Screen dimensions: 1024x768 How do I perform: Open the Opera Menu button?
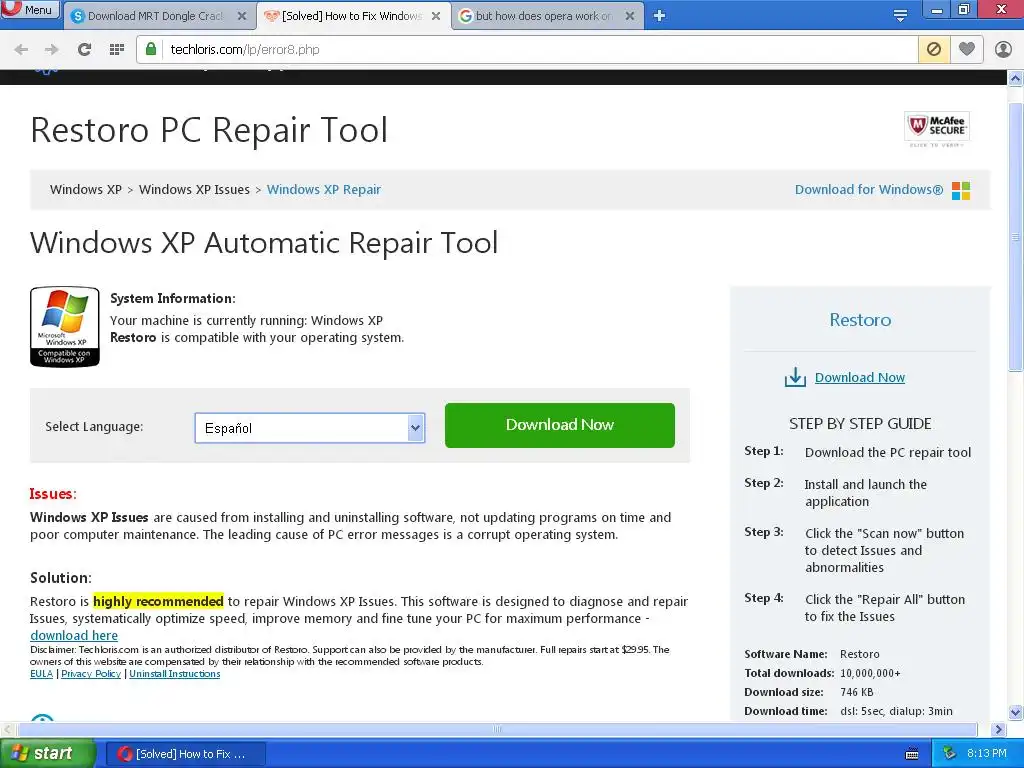click(30, 10)
